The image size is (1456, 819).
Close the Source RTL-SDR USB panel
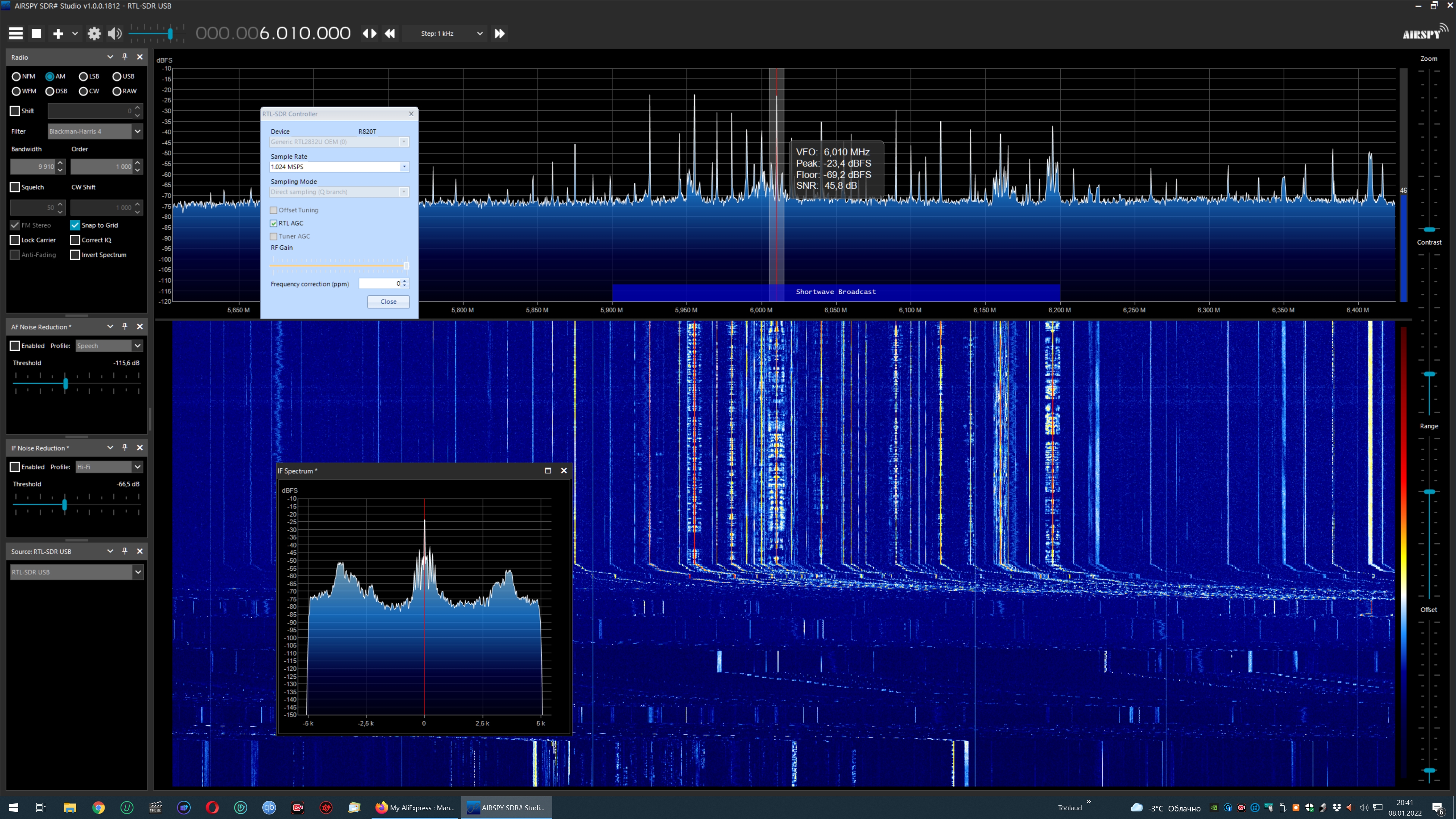[140, 551]
